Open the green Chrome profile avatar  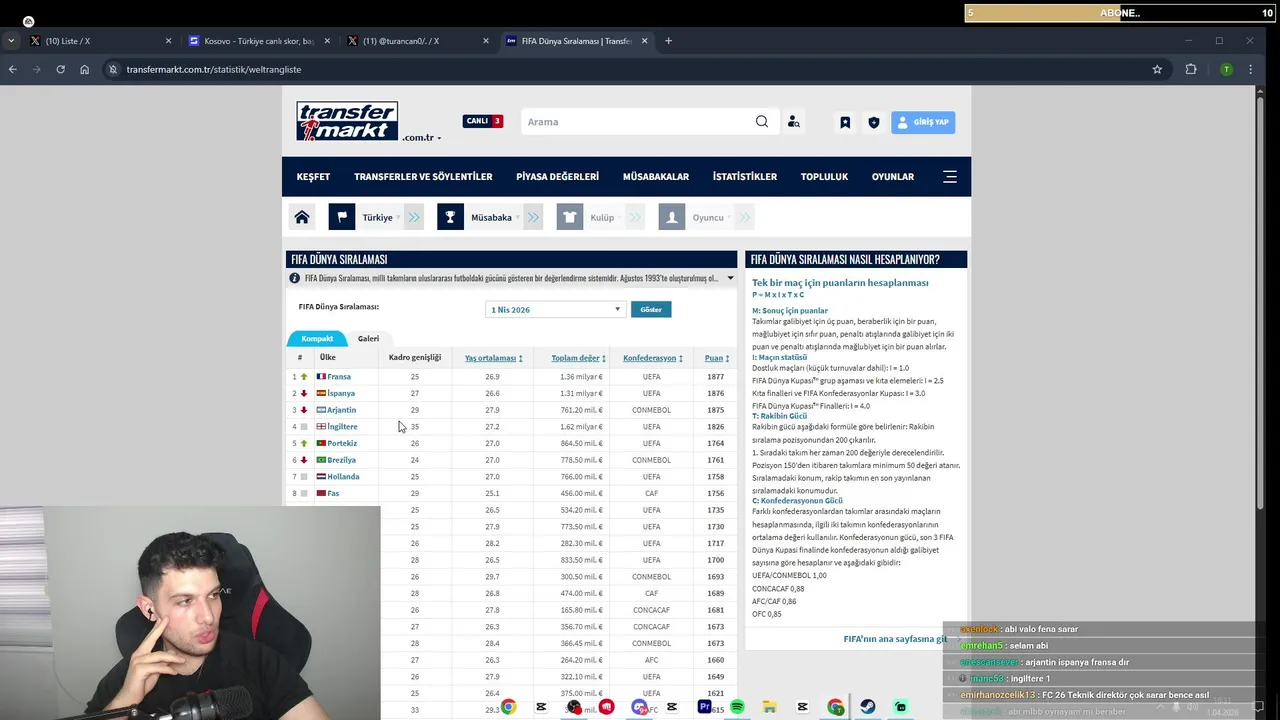click(x=1226, y=69)
